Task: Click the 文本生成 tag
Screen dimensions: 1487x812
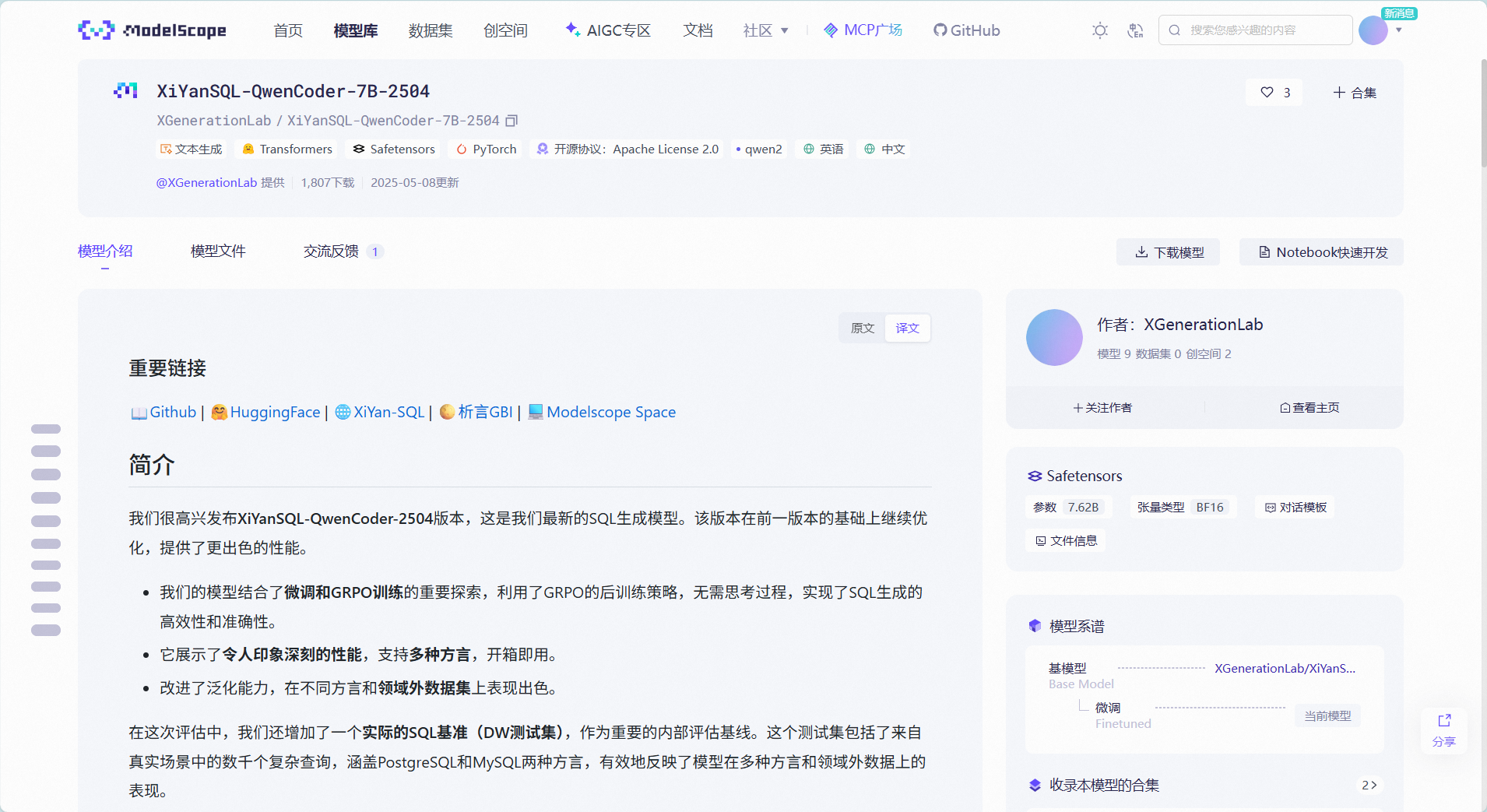Action: pyautogui.click(x=191, y=149)
